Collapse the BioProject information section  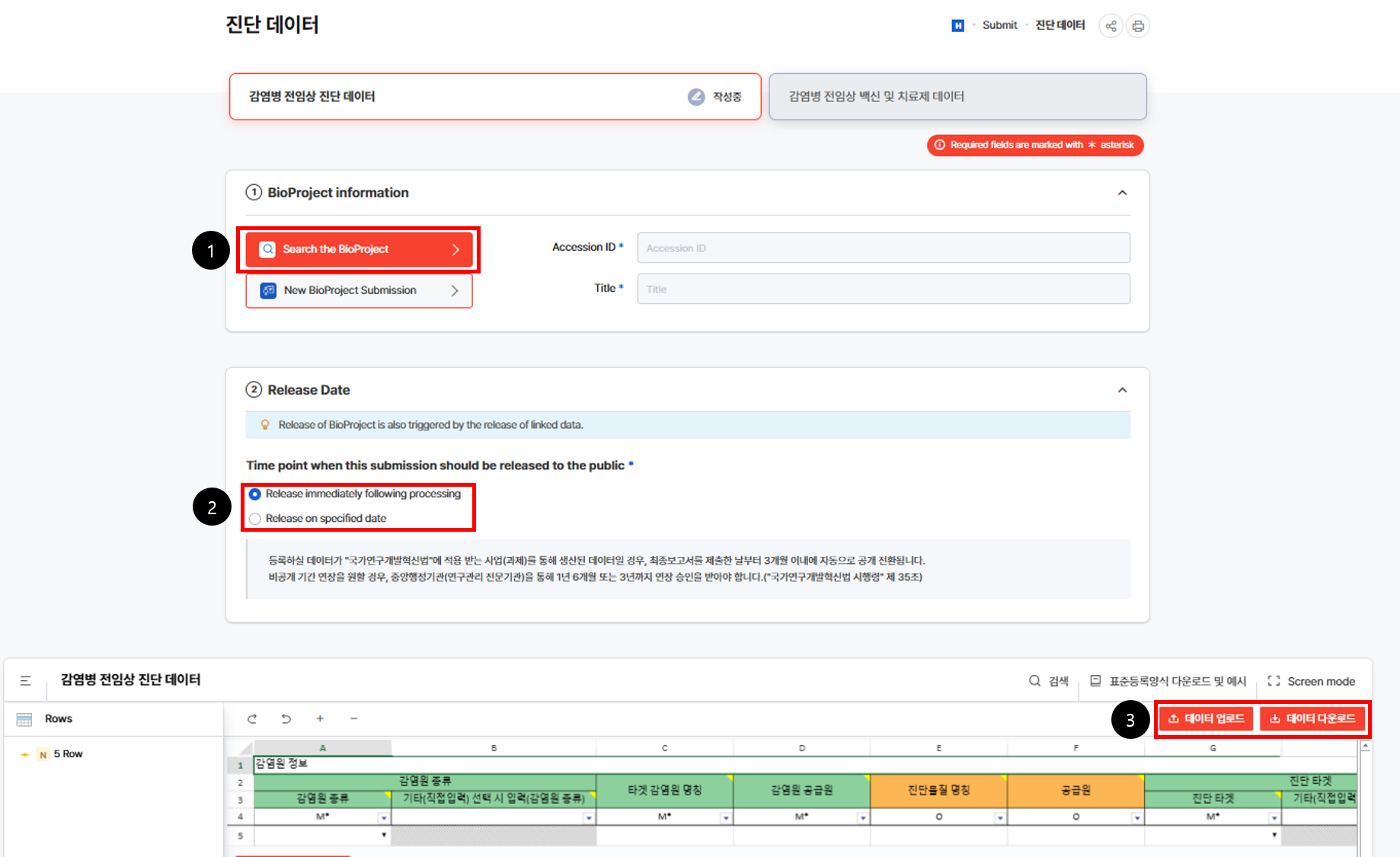pyautogui.click(x=1122, y=193)
